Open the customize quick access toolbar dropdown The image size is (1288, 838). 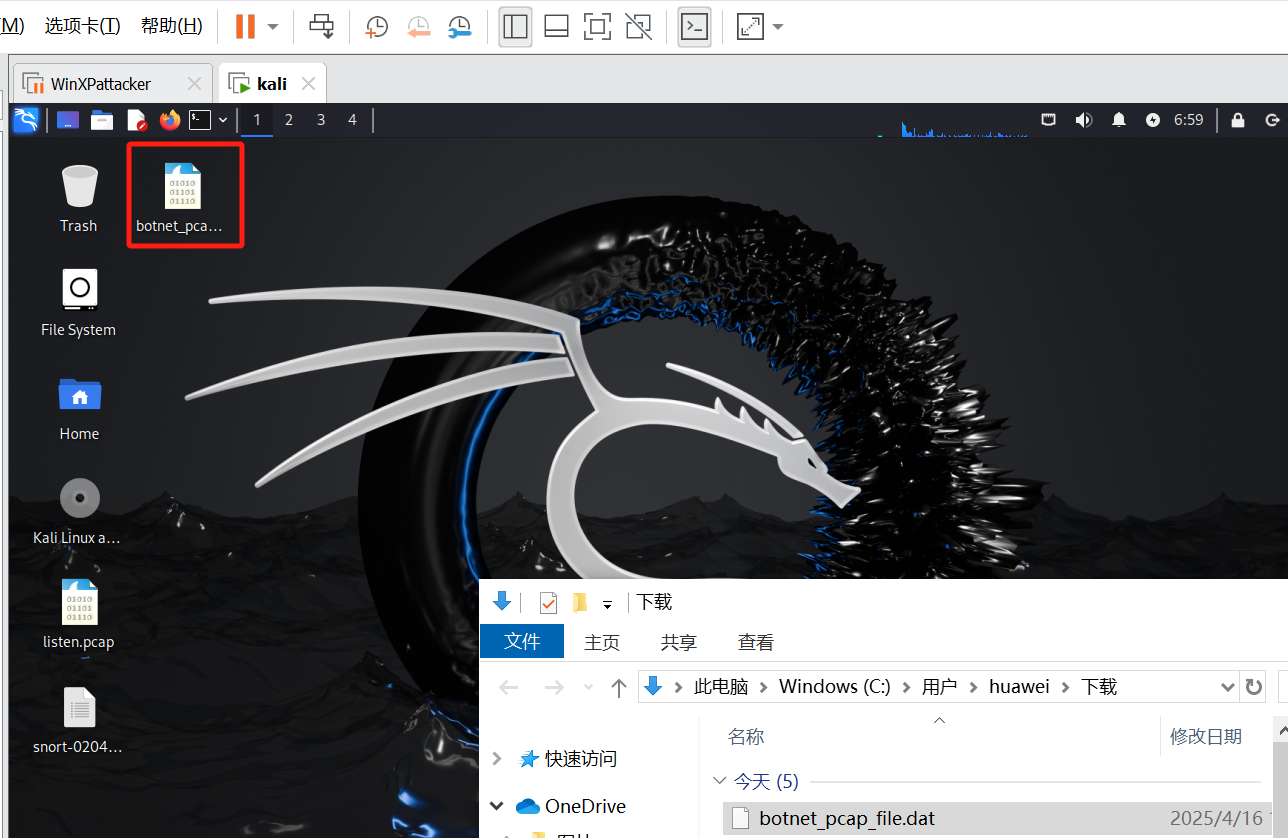pyautogui.click(x=607, y=604)
